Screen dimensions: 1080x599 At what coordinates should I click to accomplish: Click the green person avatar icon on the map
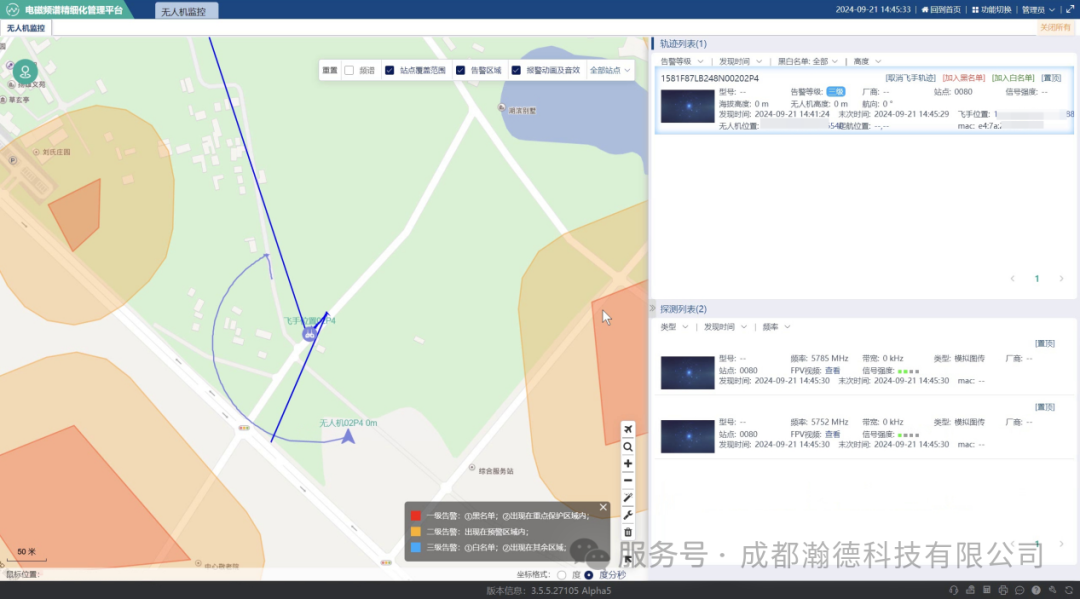pos(25,71)
